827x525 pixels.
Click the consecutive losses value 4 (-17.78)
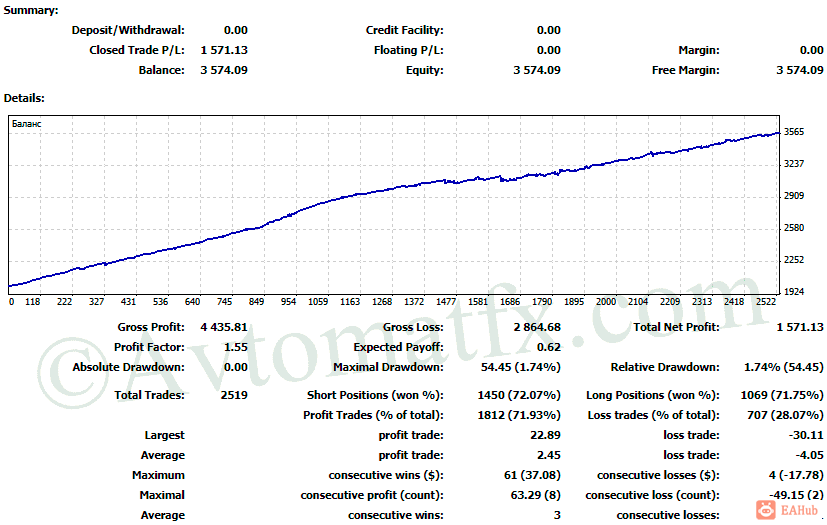click(796, 475)
